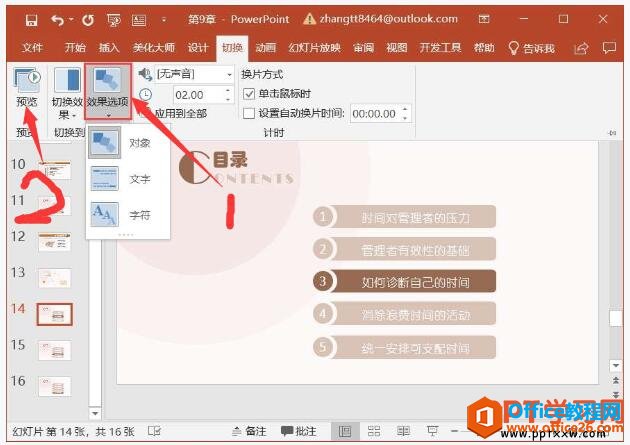
Task: Open the 视图 tab
Action: (397, 48)
